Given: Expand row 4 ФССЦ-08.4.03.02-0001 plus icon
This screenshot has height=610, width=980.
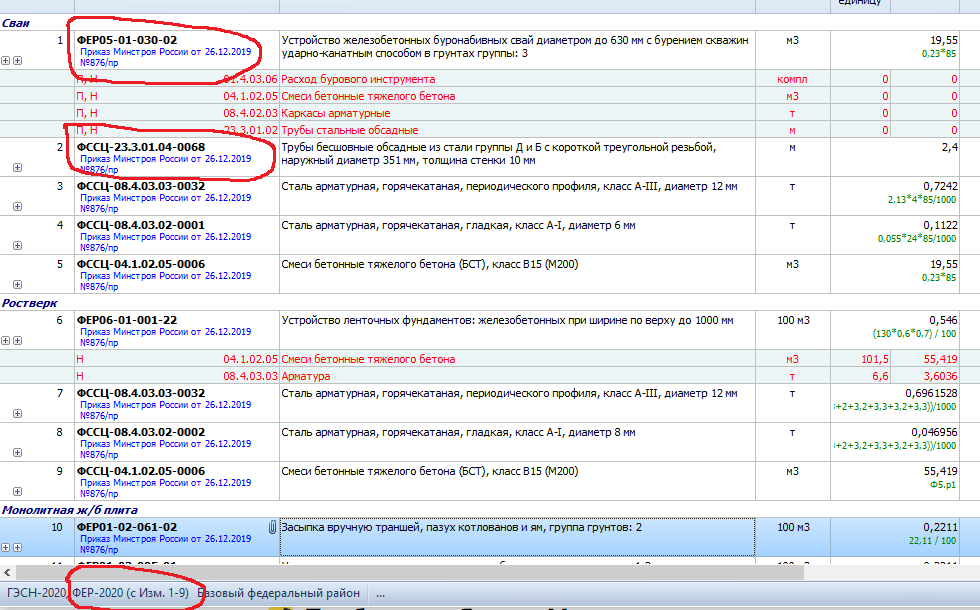Looking at the screenshot, I should [18, 246].
